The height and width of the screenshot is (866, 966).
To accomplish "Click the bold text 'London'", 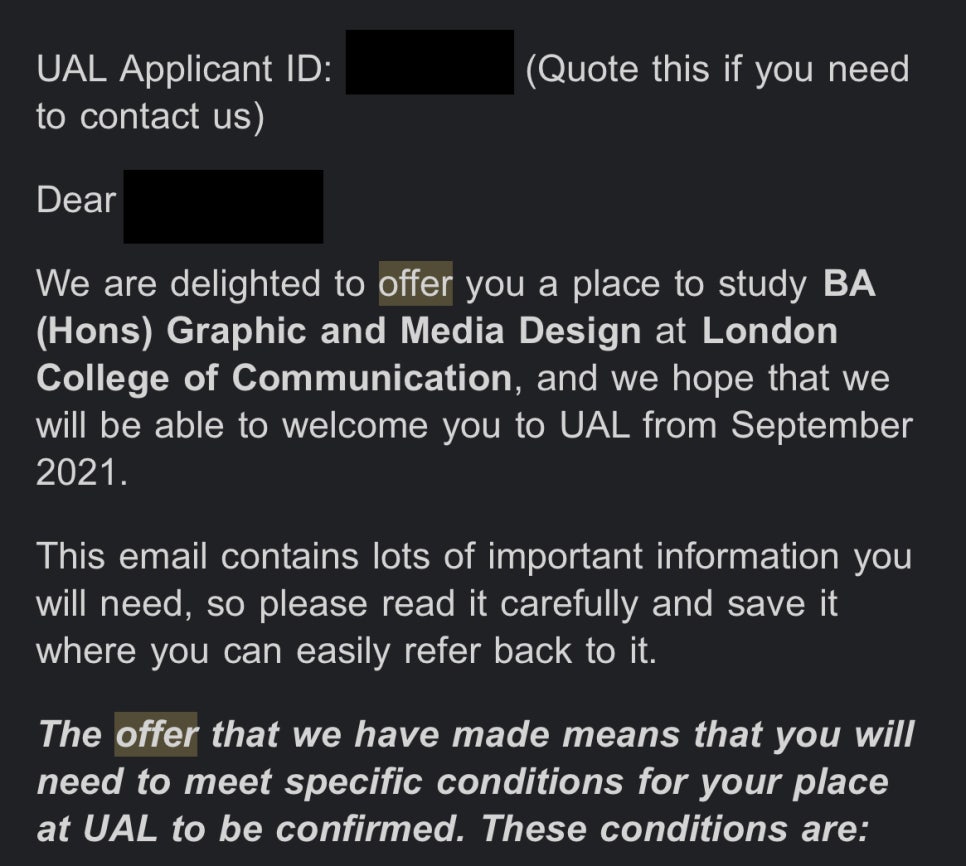I will pyautogui.click(x=770, y=331).
